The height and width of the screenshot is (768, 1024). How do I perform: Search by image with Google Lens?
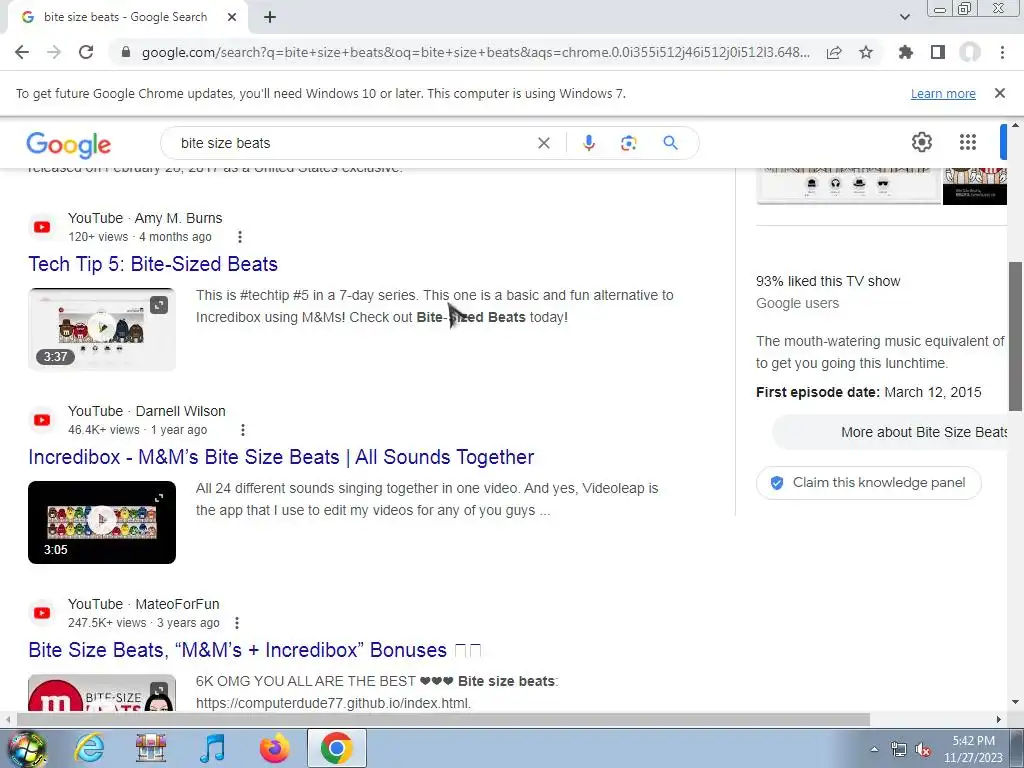point(628,143)
